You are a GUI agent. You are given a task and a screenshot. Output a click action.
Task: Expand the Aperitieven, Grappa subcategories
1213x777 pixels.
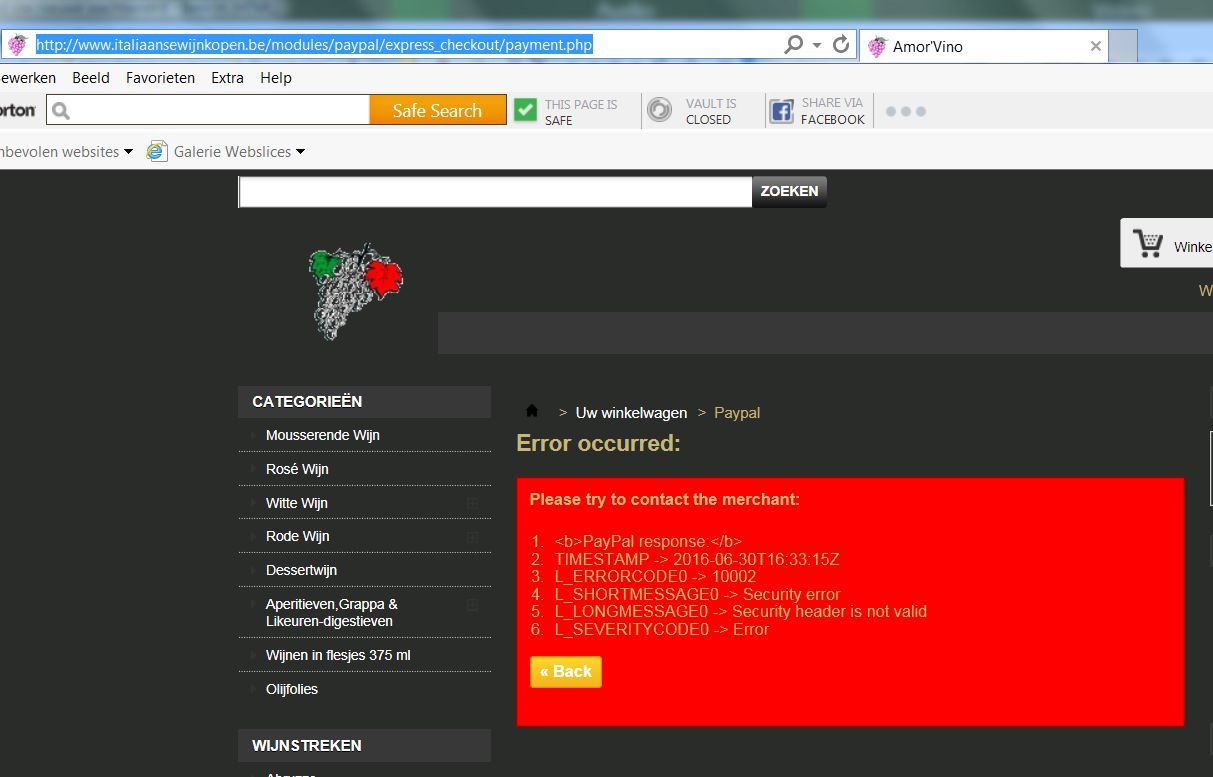click(473, 605)
